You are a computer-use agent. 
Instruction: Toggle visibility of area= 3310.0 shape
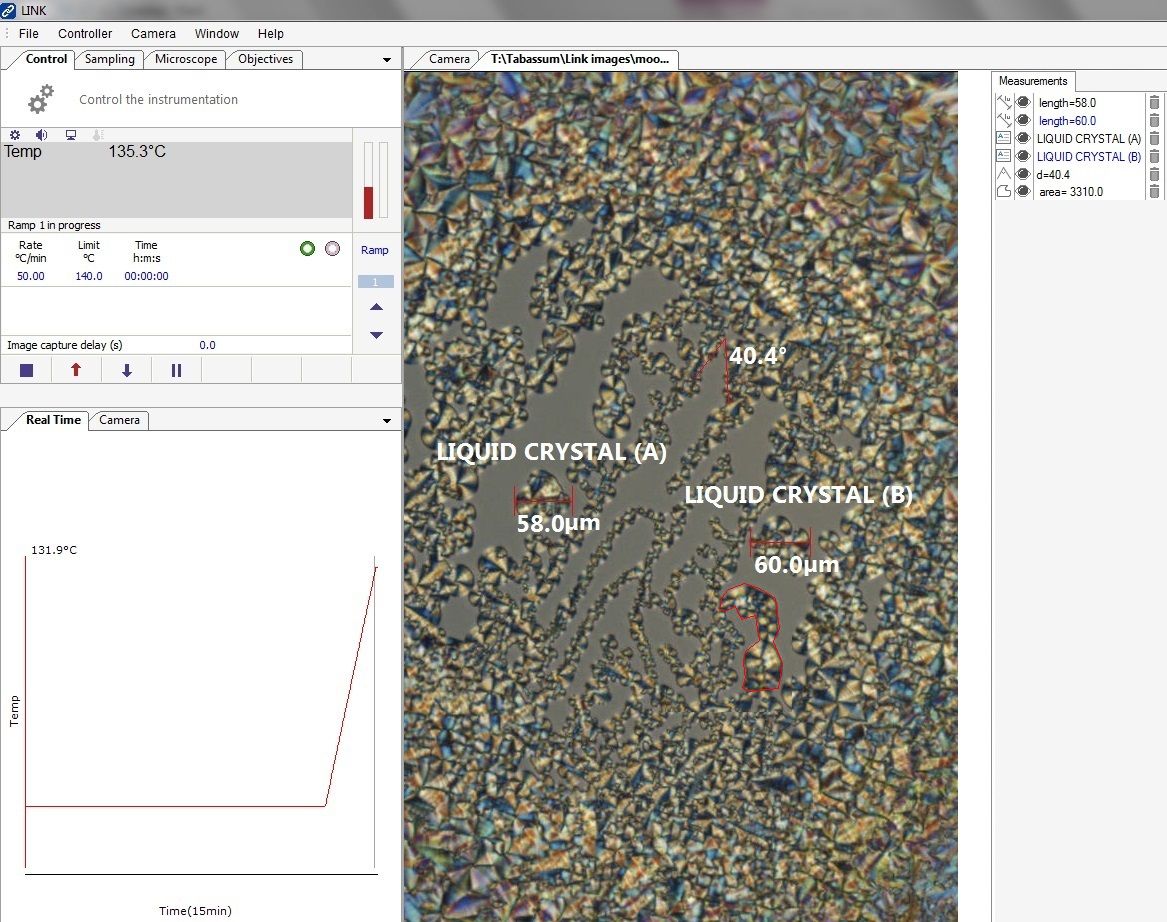1023,191
